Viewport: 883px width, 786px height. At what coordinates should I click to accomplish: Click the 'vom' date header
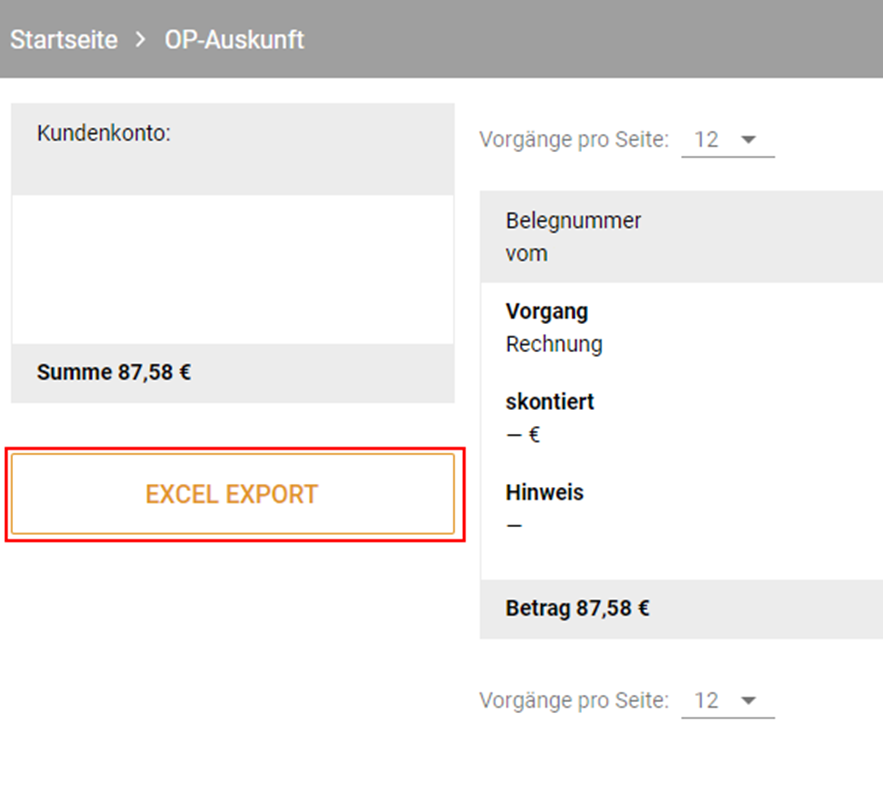click(526, 254)
